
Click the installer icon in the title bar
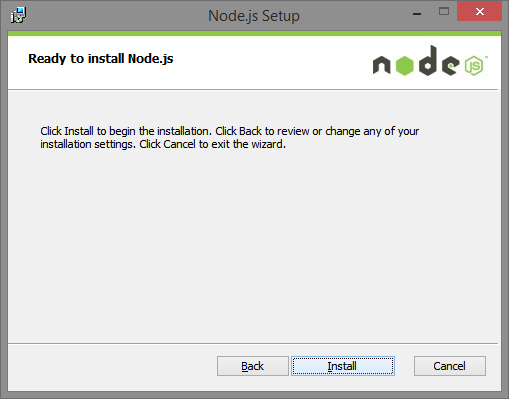pyautogui.click(x=18, y=15)
